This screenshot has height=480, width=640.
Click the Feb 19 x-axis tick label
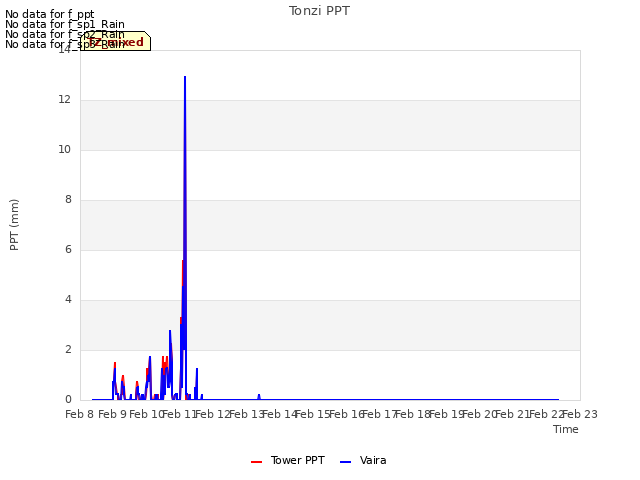(x=446, y=414)
